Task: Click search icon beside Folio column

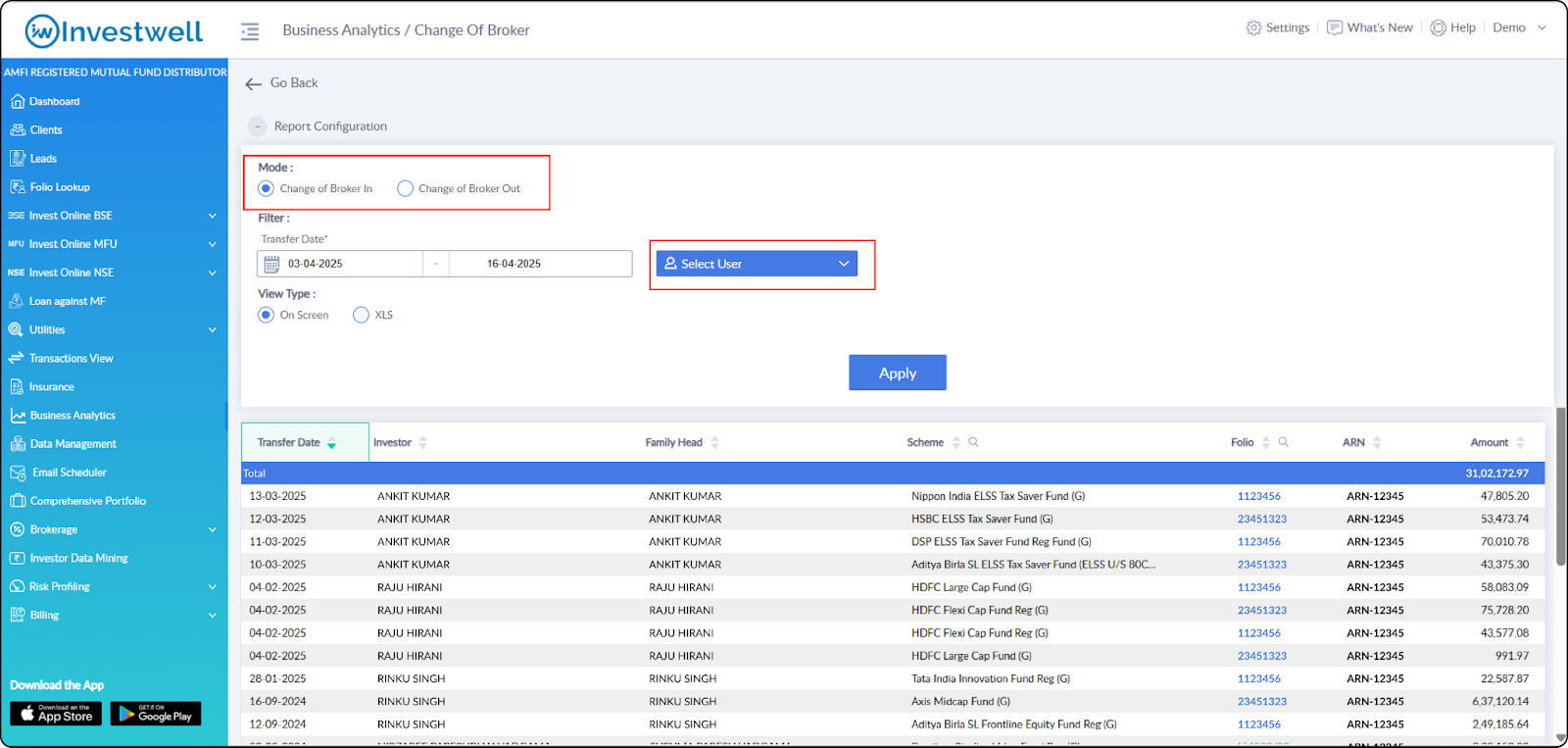Action: click(1283, 442)
